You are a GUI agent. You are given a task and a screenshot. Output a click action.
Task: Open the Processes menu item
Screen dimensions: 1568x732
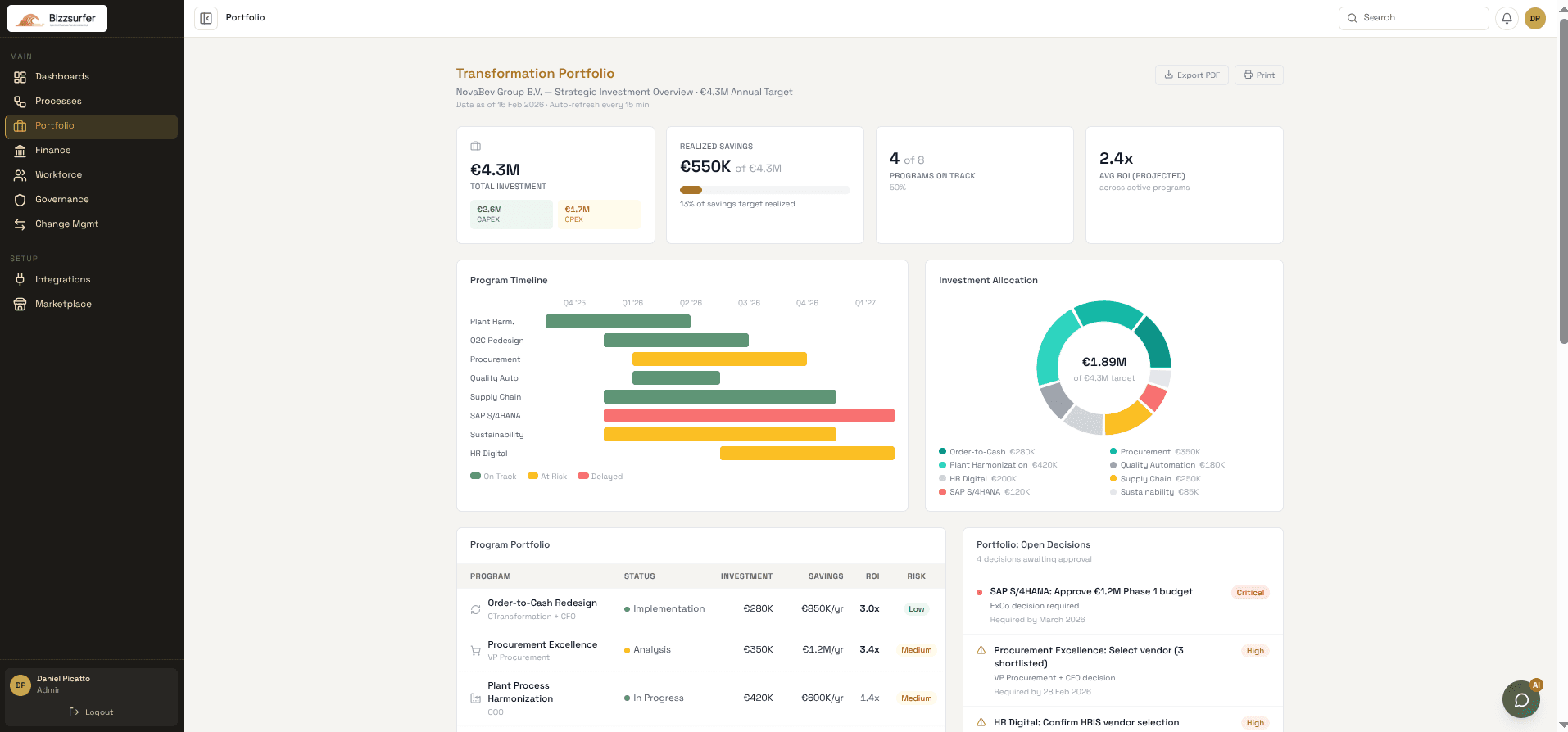[58, 102]
